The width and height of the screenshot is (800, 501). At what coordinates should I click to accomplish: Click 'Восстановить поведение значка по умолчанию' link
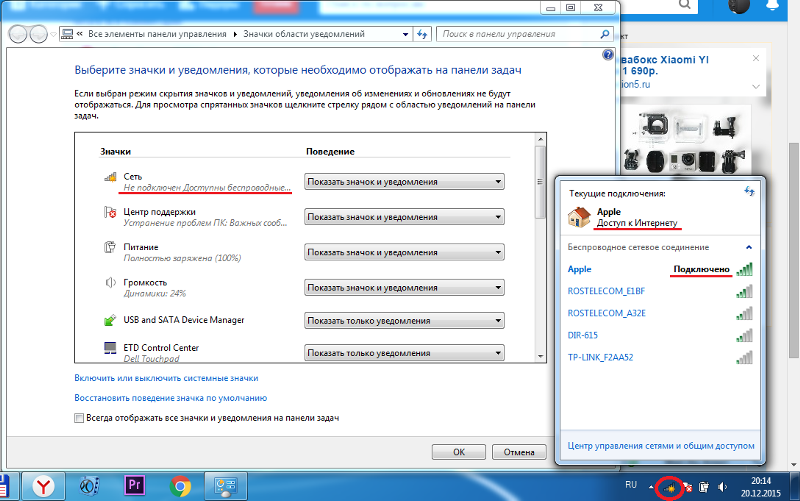[170, 398]
